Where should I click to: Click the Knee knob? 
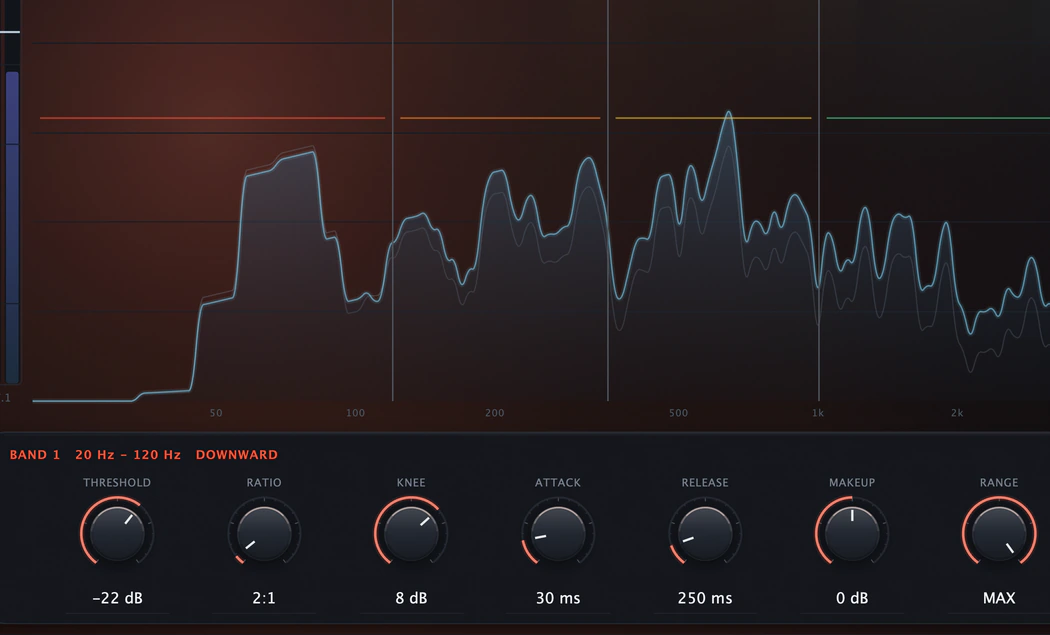(x=411, y=534)
